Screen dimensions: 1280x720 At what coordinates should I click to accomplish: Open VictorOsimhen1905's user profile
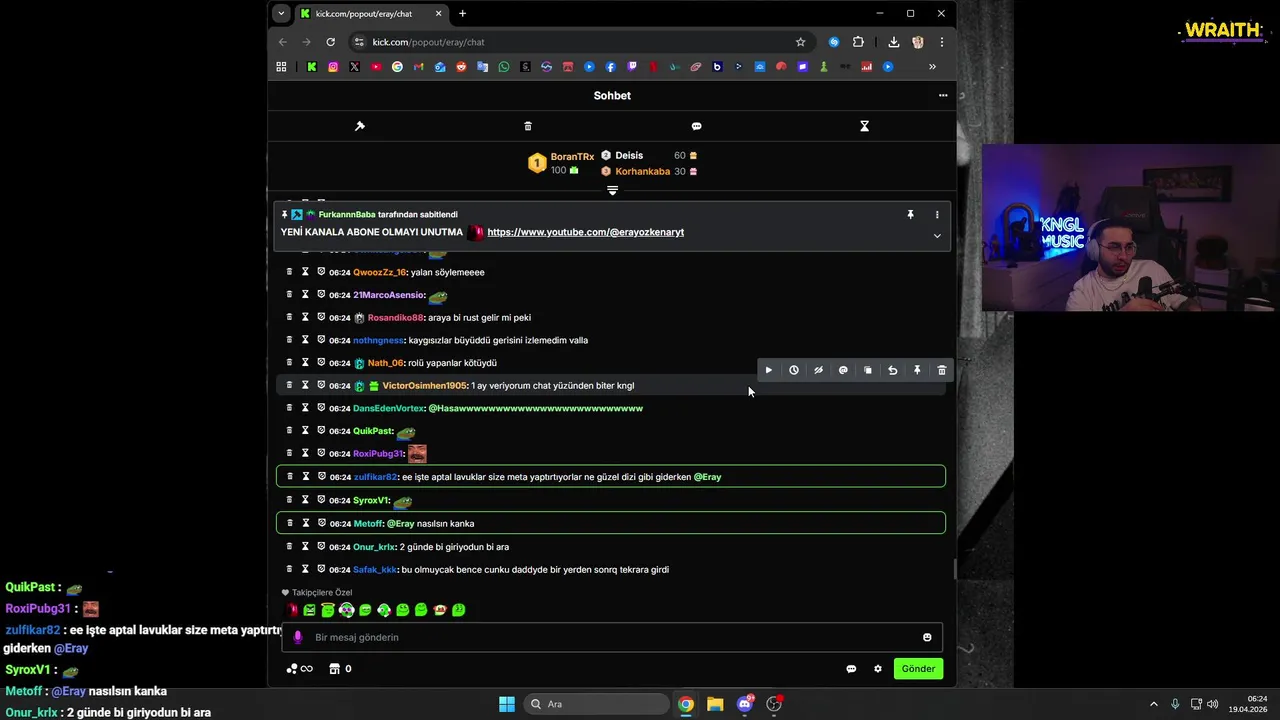(424, 386)
